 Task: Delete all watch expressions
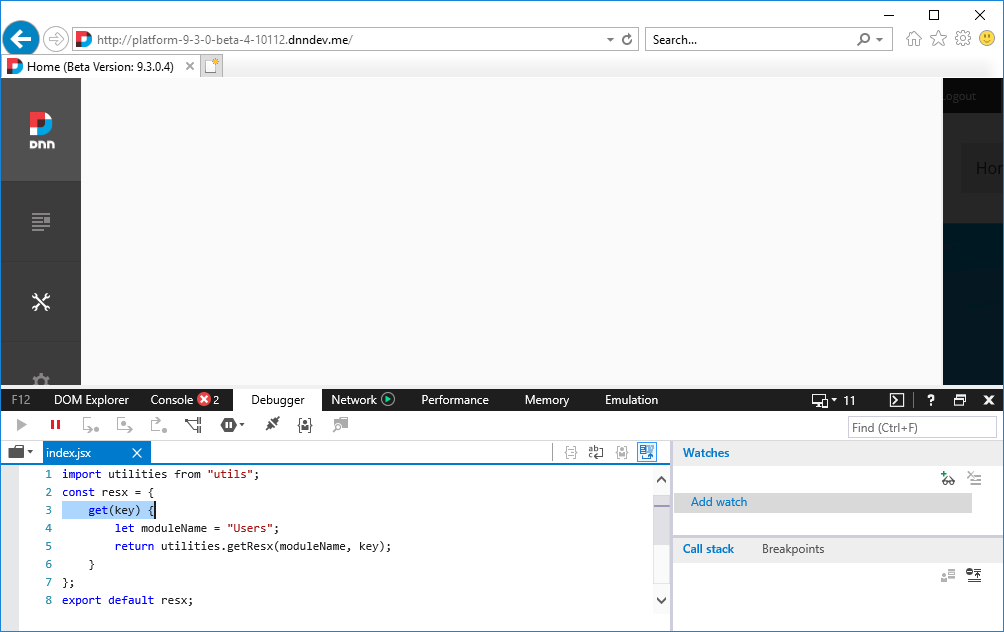pos(974,478)
